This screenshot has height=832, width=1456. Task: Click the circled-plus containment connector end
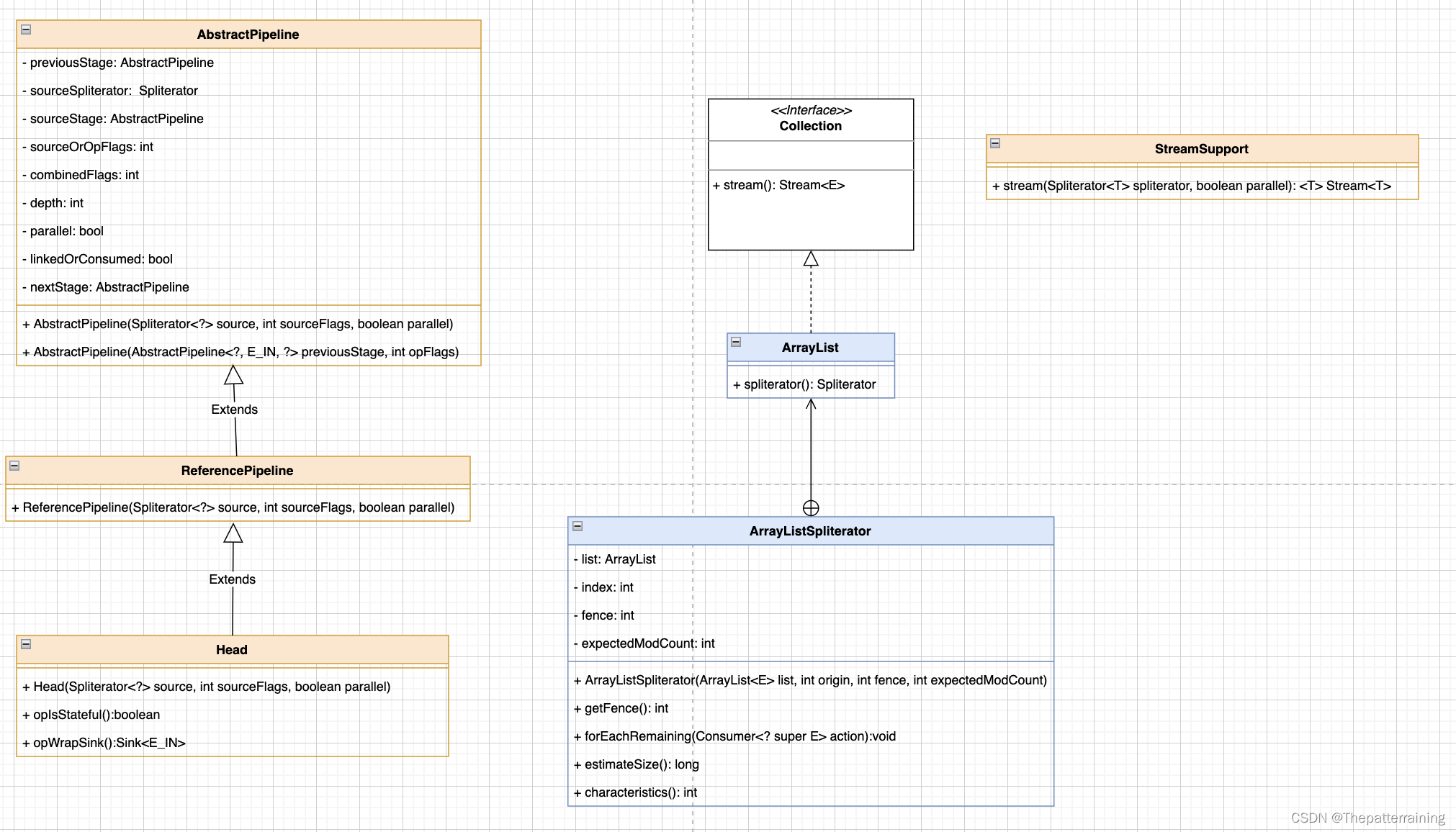click(811, 508)
